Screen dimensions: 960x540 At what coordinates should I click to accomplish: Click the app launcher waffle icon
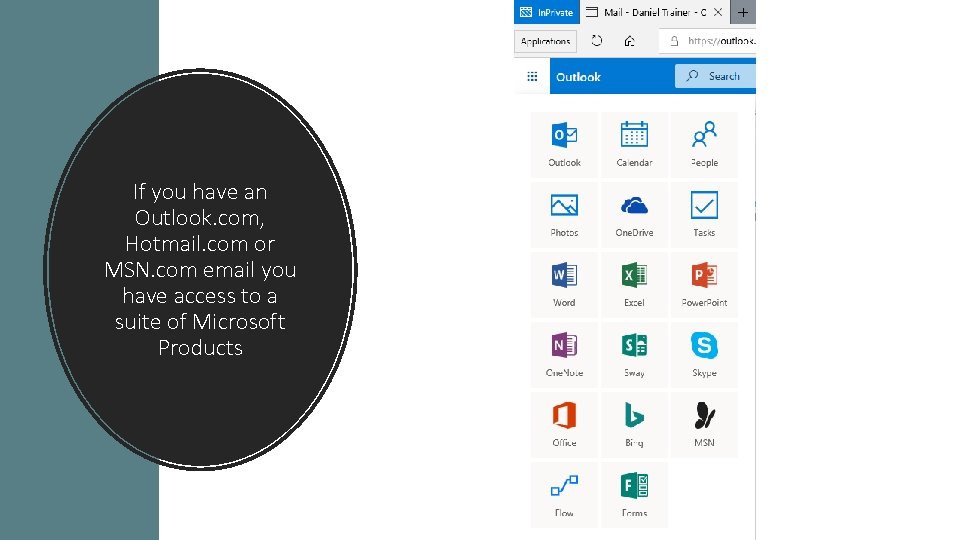[532, 77]
